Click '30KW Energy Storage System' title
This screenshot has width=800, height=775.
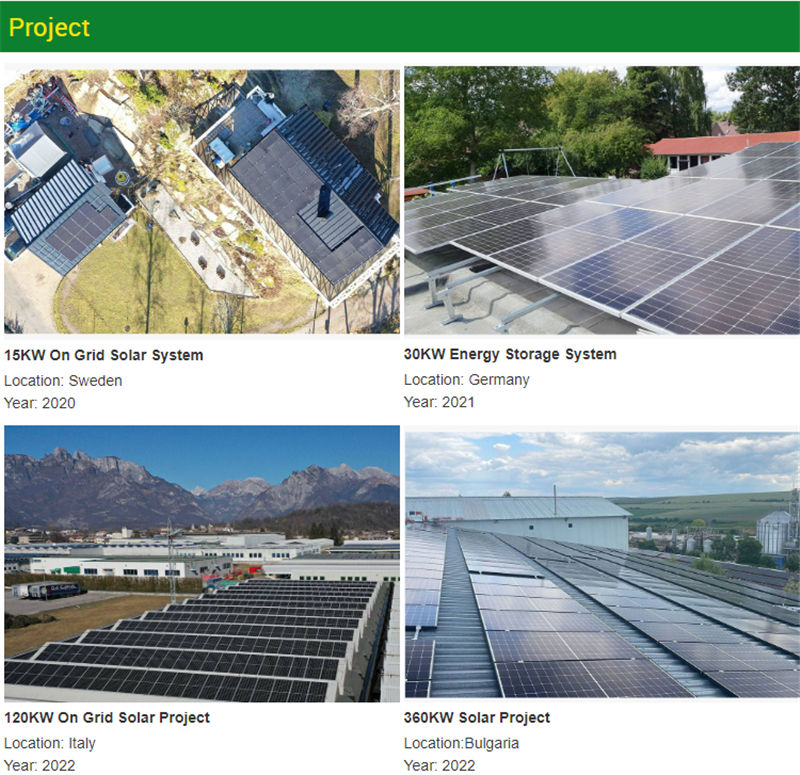(x=510, y=354)
